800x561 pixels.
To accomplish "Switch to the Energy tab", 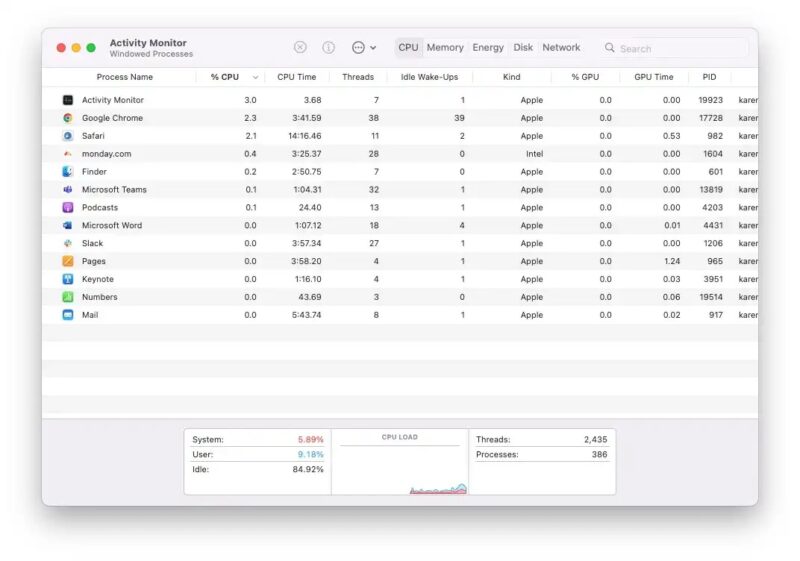I will click(x=488, y=47).
